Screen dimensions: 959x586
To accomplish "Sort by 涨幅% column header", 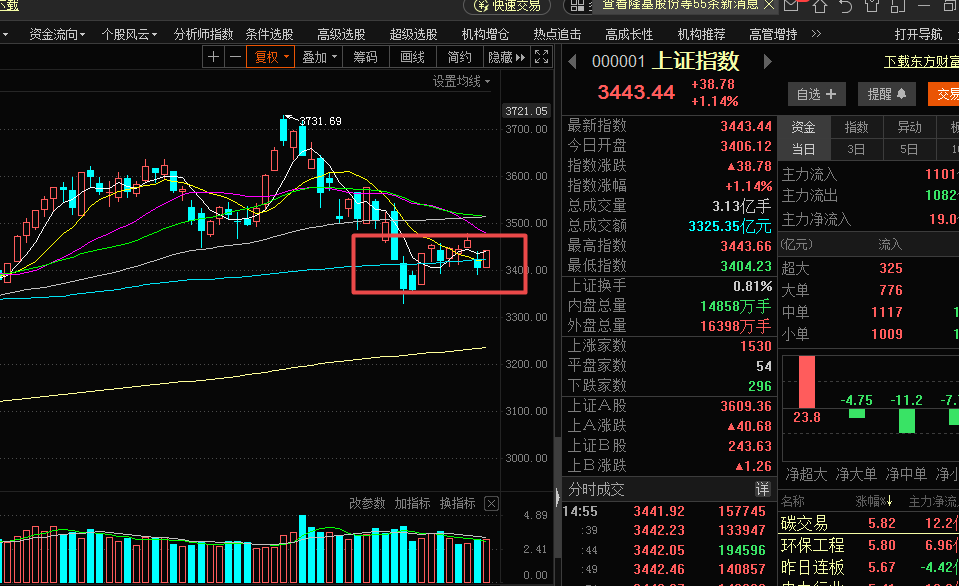I will point(873,502).
